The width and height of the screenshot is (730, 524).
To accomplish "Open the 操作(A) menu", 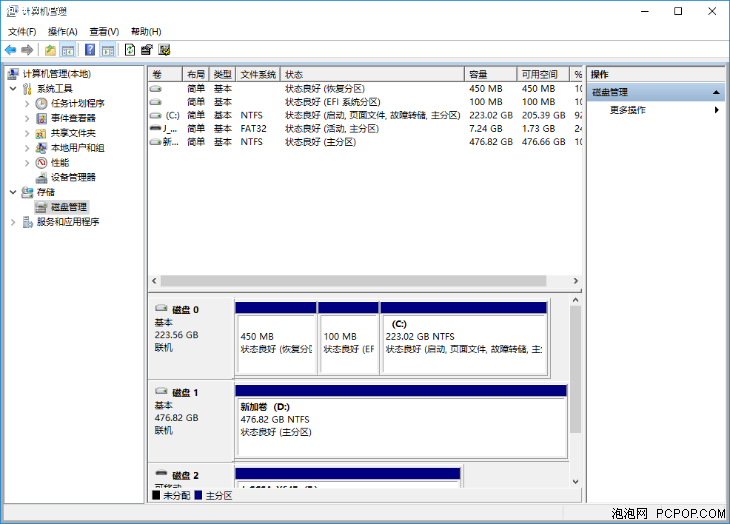I will (x=62, y=32).
